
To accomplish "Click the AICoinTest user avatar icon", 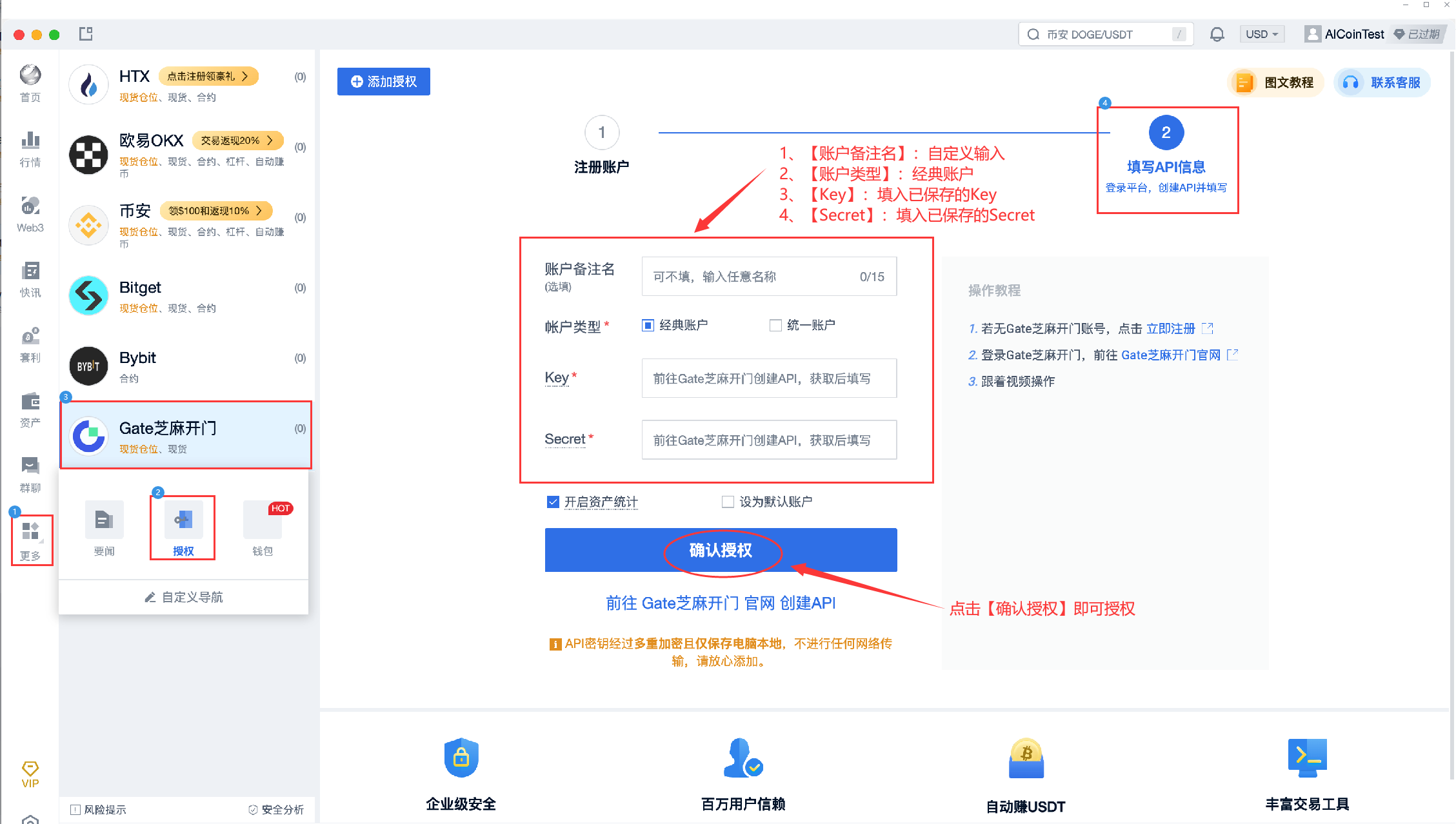I will click(1312, 34).
